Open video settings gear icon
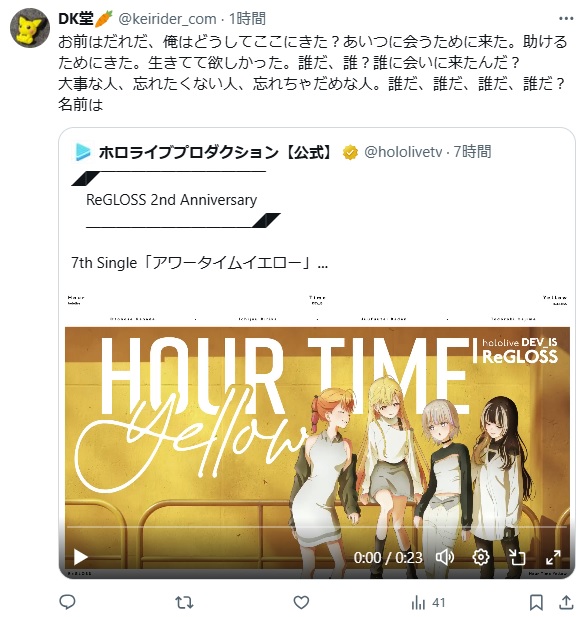The width and height of the screenshot is (585, 617). click(x=480, y=557)
